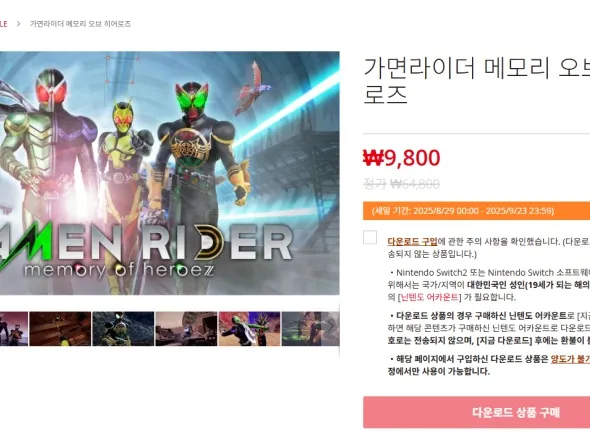Open the 양도가 불가 underlined link
590x442 pixels.
570,359
